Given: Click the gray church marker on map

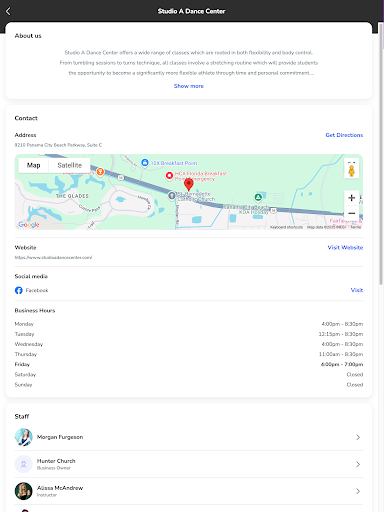Looking at the screenshot, I should [172, 196].
